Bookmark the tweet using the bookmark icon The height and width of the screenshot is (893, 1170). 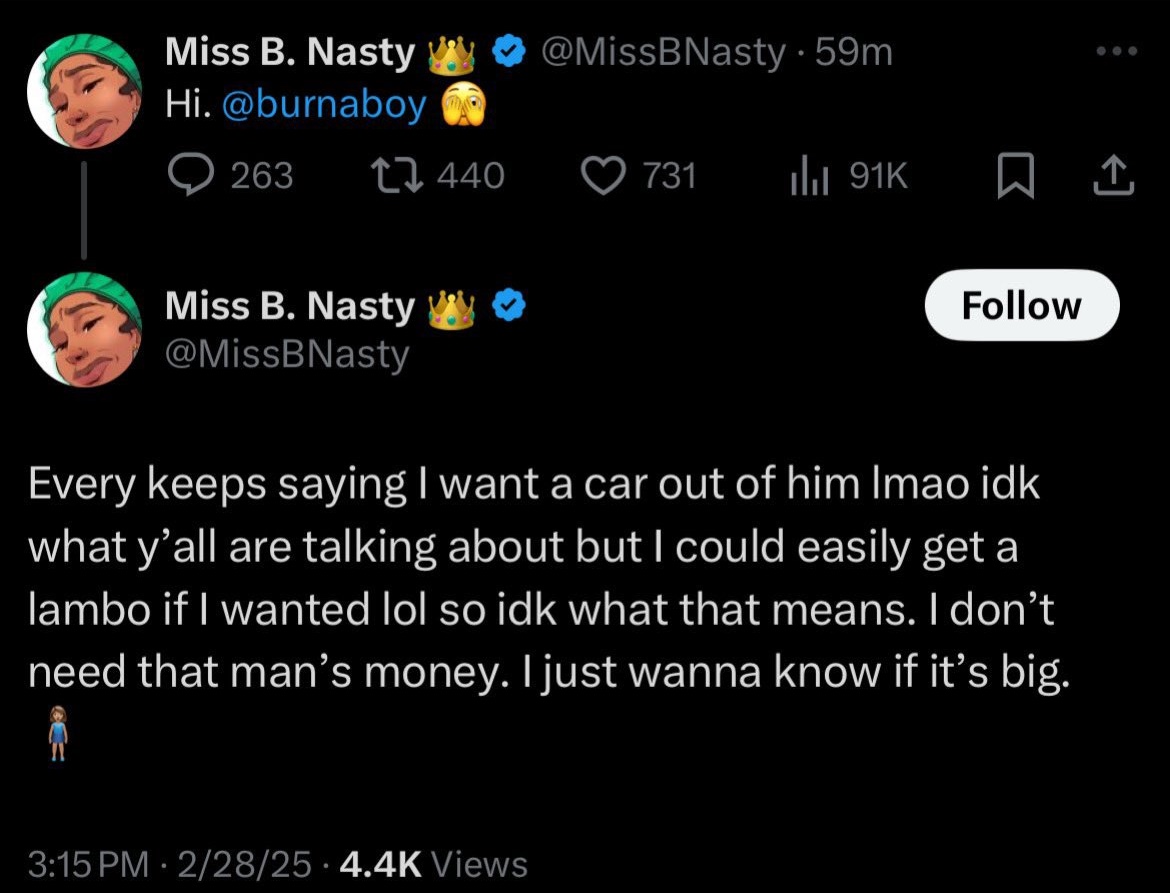1017,175
